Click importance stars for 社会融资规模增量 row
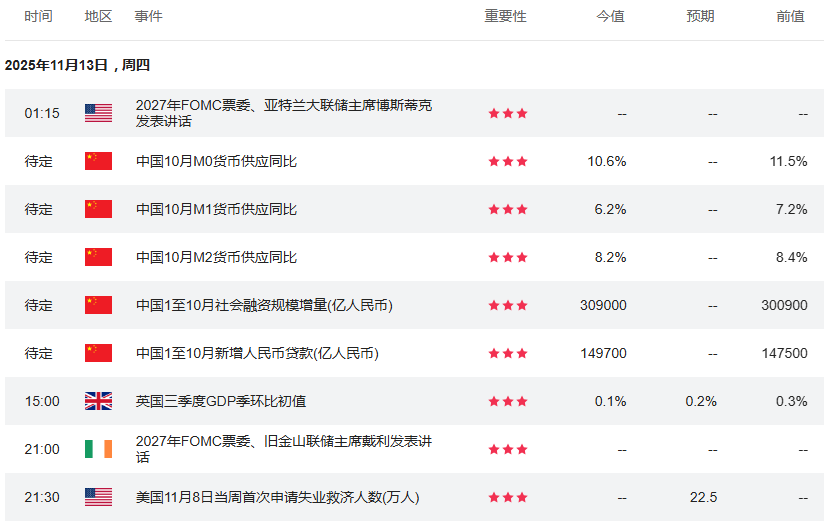Viewport: 824px width, 522px height. pyautogui.click(x=508, y=305)
